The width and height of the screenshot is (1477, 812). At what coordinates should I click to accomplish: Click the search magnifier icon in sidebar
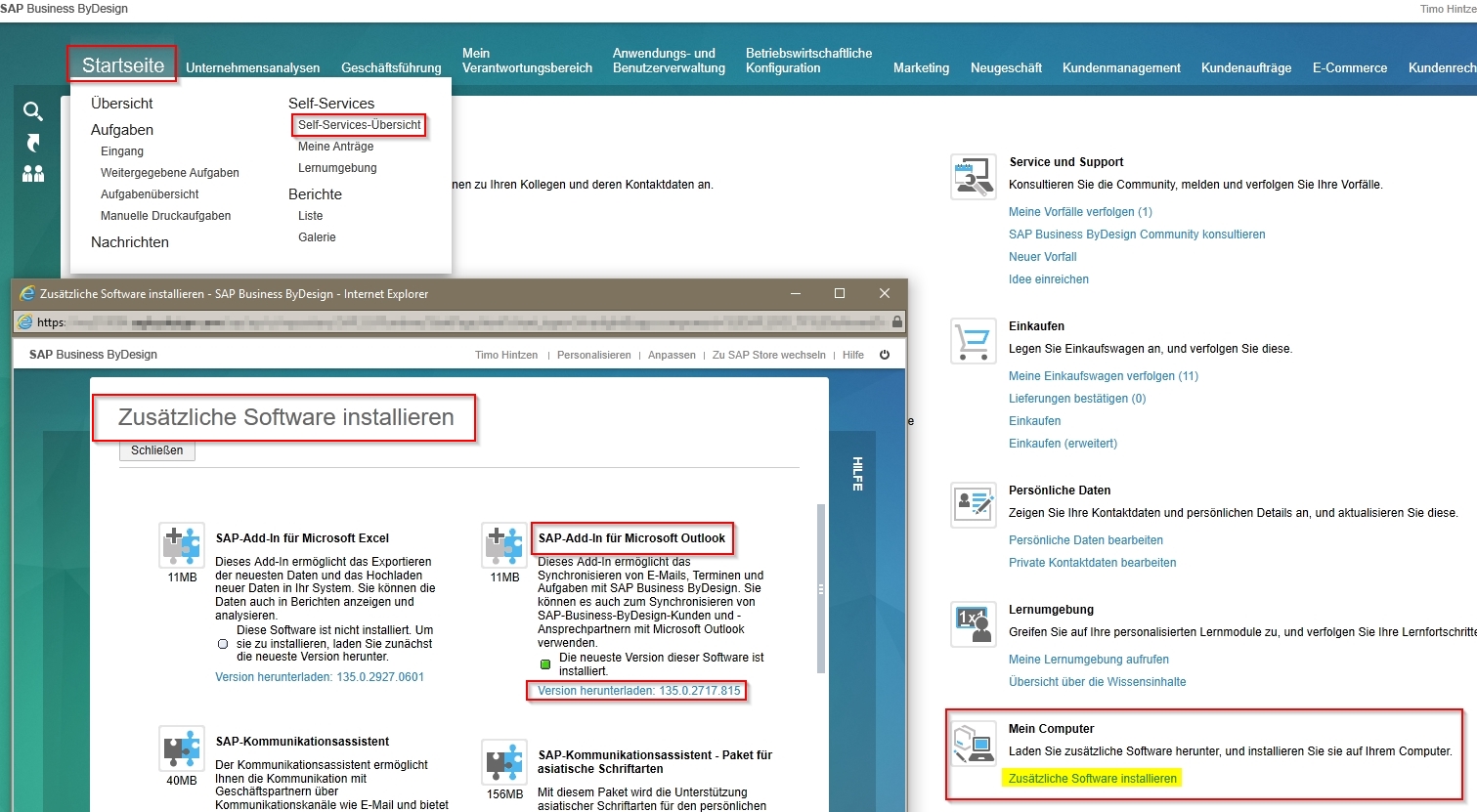pos(33,111)
